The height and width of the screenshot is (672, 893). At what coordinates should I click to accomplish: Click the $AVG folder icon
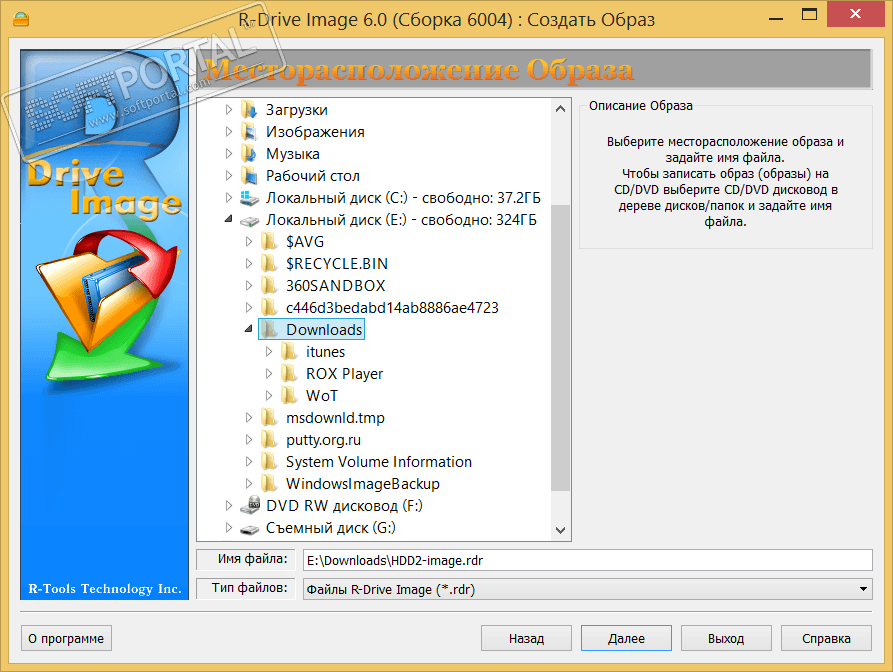click(x=269, y=241)
